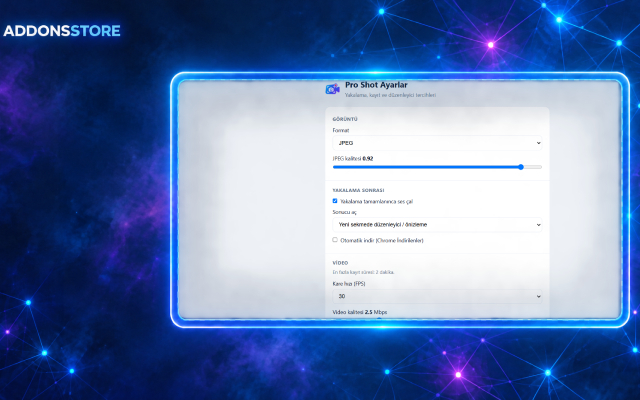The height and width of the screenshot is (400, 640).
Task: Open the Format dropdown showing JPEG
Action: (437, 143)
